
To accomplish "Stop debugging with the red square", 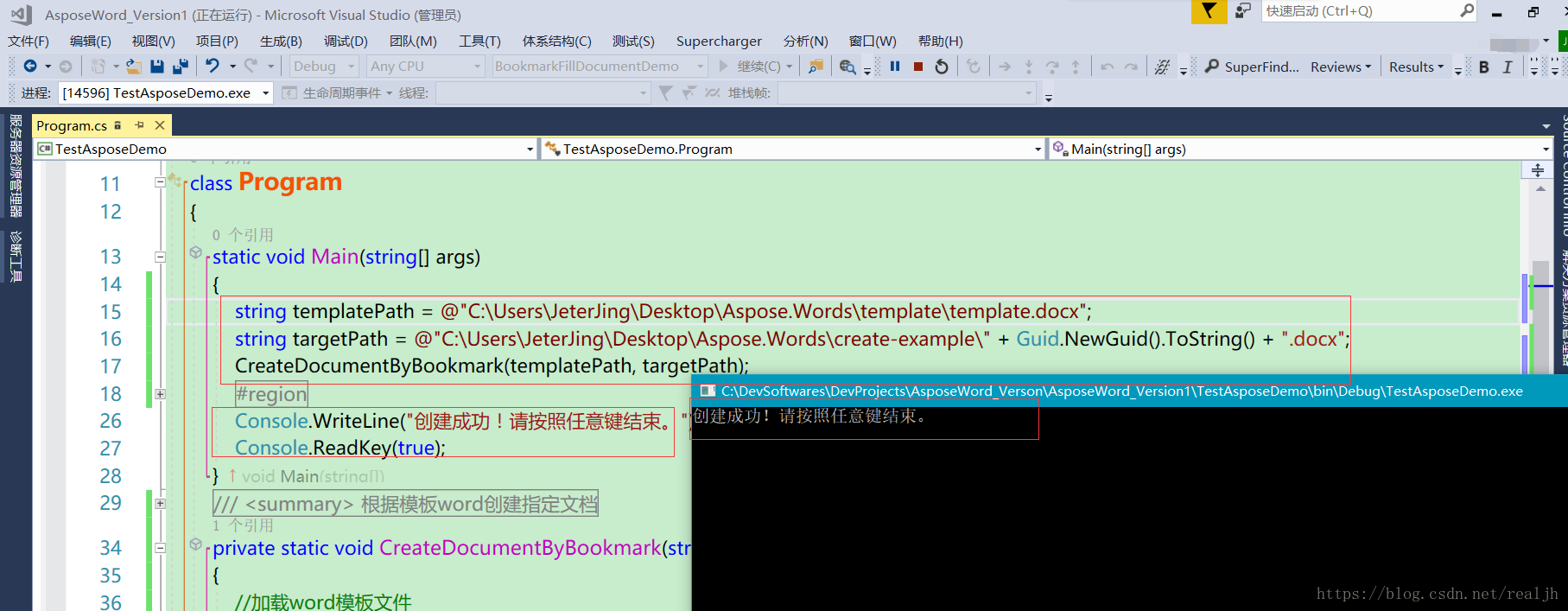I will (x=918, y=67).
